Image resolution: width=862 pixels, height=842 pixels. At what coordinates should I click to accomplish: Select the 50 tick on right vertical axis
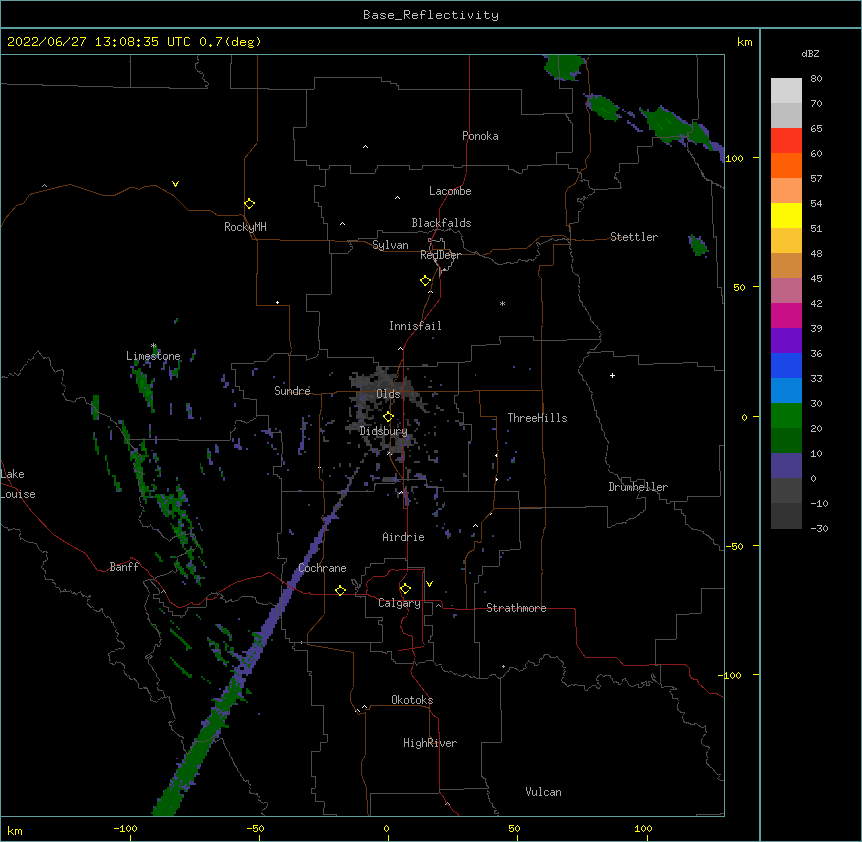tap(739, 287)
